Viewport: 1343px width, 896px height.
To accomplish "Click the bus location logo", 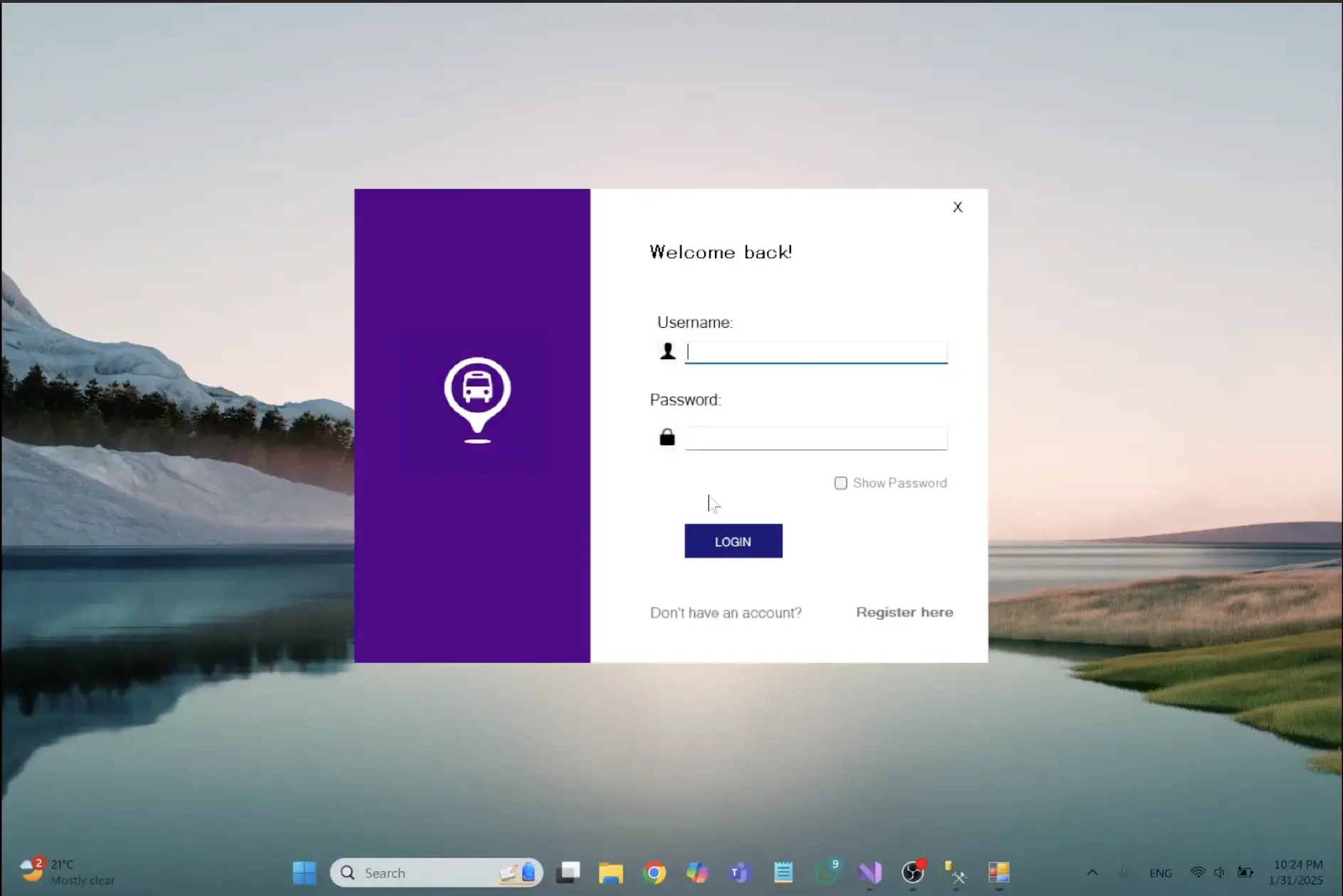I will 477,399.
